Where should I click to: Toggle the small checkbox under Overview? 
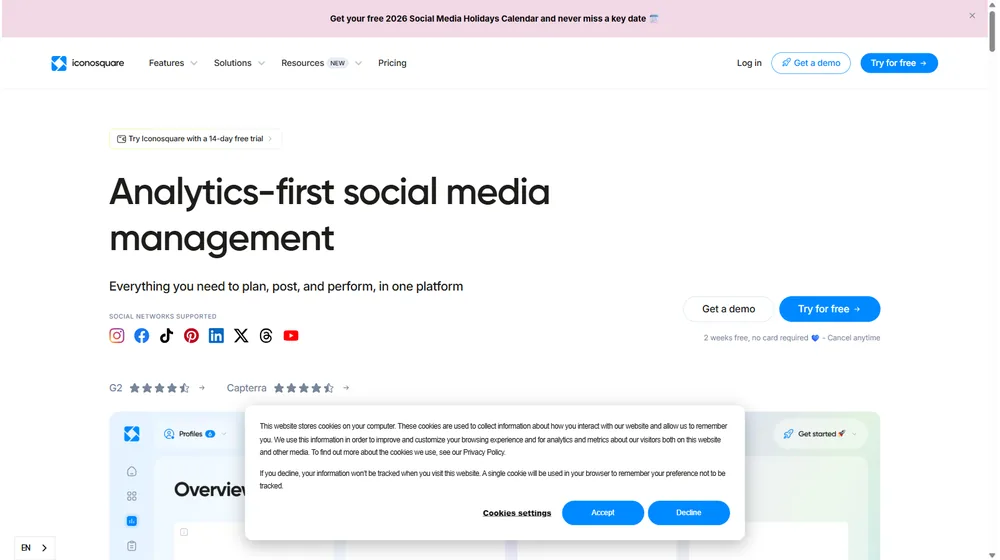pos(184,532)
